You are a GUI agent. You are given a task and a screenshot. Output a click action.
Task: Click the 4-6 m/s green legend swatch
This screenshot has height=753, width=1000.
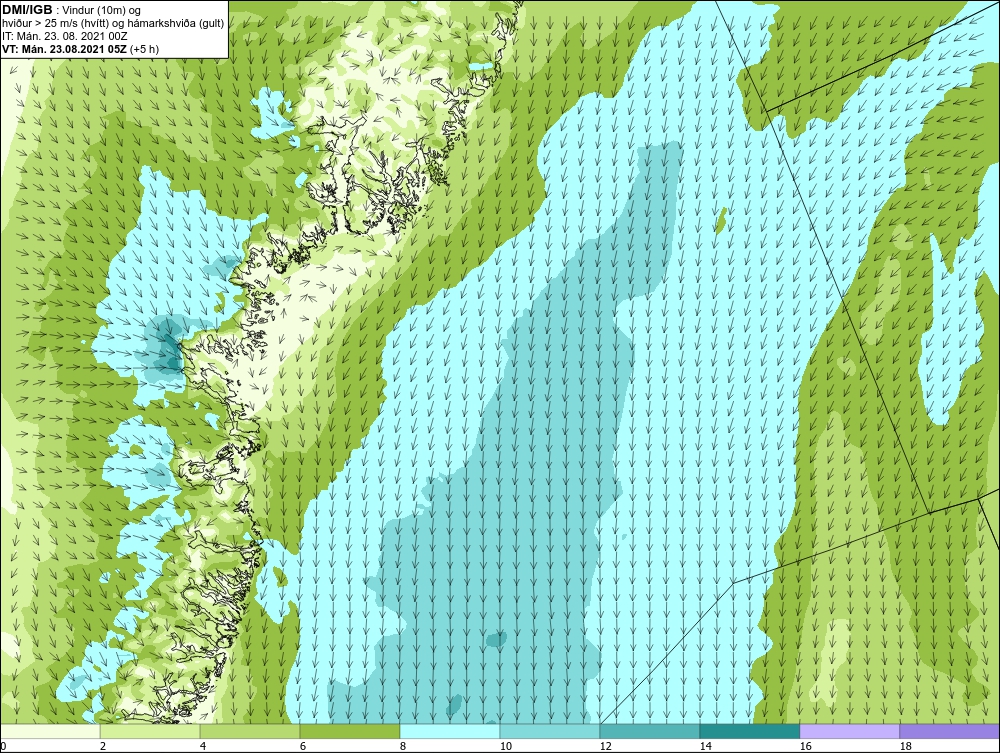tap(250, 731)
